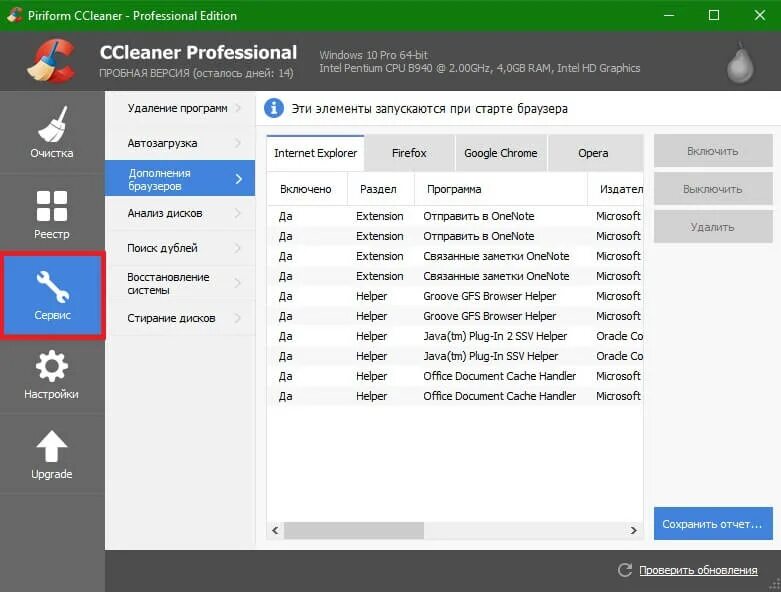Click the Выключить button

coord(713,189)
